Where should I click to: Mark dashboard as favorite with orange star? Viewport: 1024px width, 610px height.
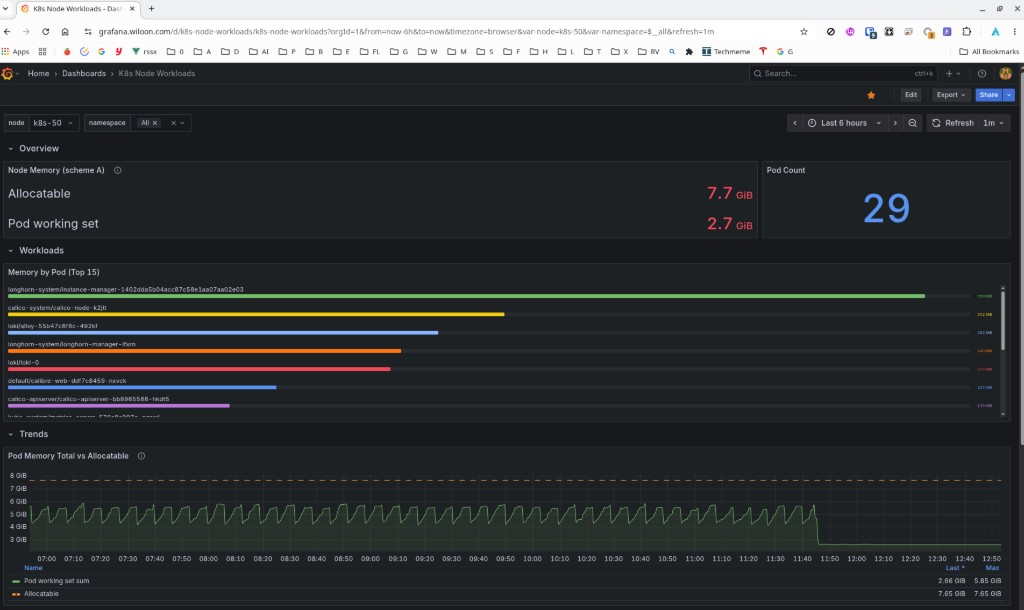tap(871, 95)
